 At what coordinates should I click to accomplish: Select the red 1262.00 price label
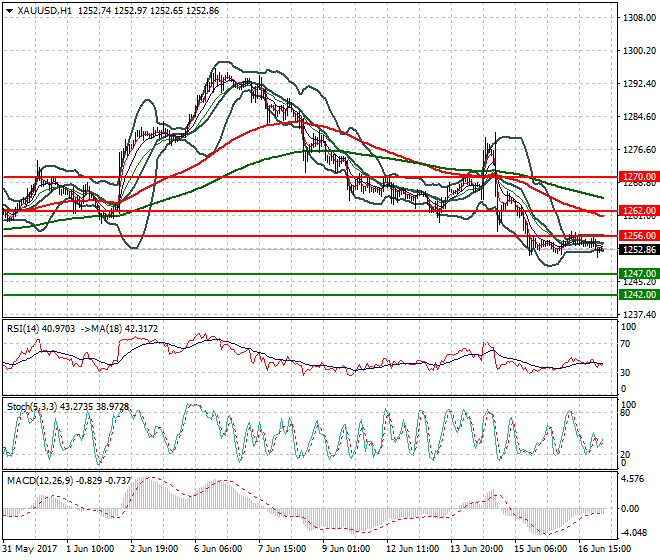point(638,211)
